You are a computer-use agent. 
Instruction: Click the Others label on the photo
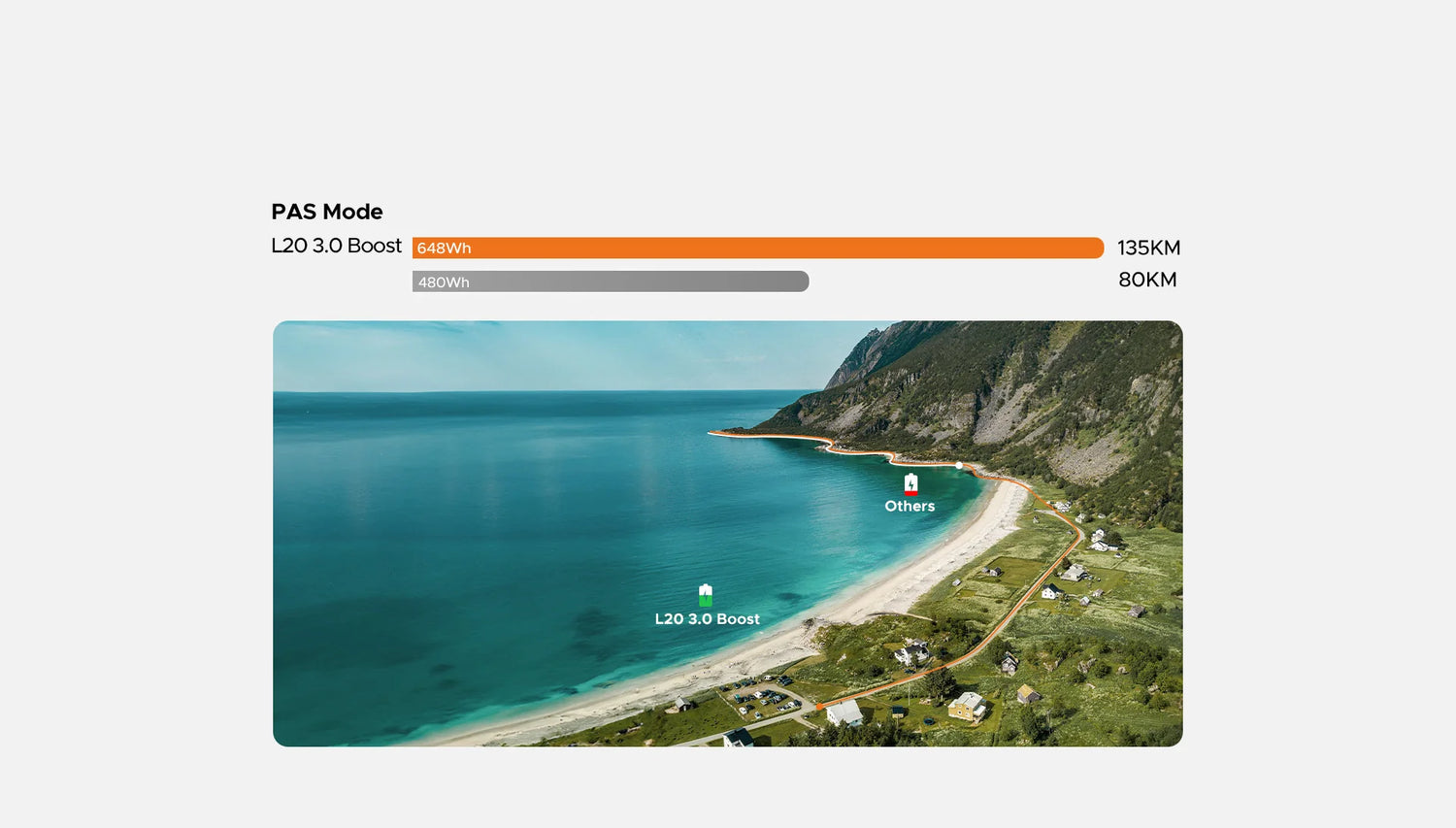910,506
